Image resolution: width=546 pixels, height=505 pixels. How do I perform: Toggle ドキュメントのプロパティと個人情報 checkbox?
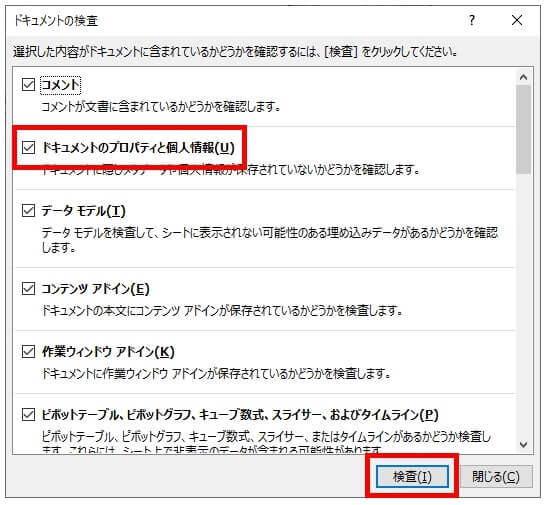click(x=28, y=148)
